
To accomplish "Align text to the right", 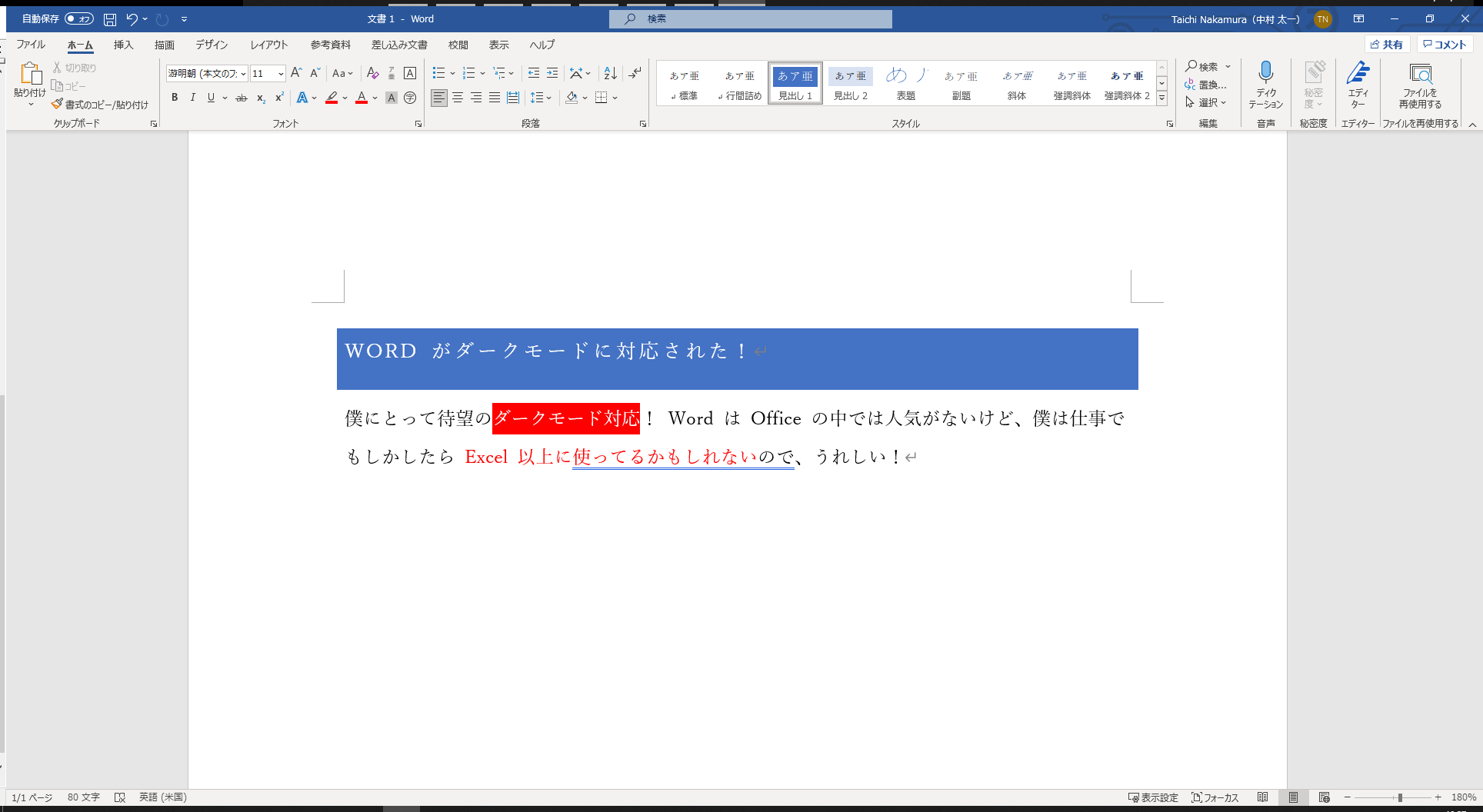I will (476, 98).
